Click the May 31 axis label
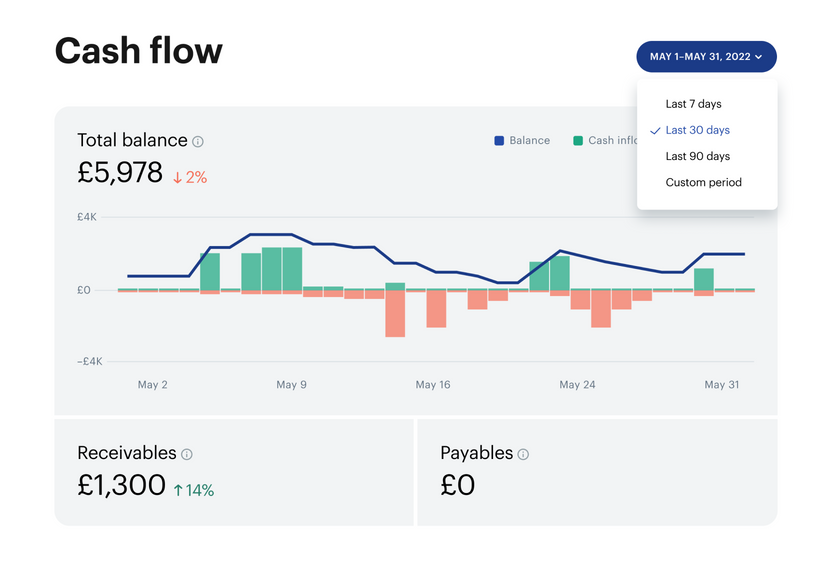 click(x=721, y=385)
